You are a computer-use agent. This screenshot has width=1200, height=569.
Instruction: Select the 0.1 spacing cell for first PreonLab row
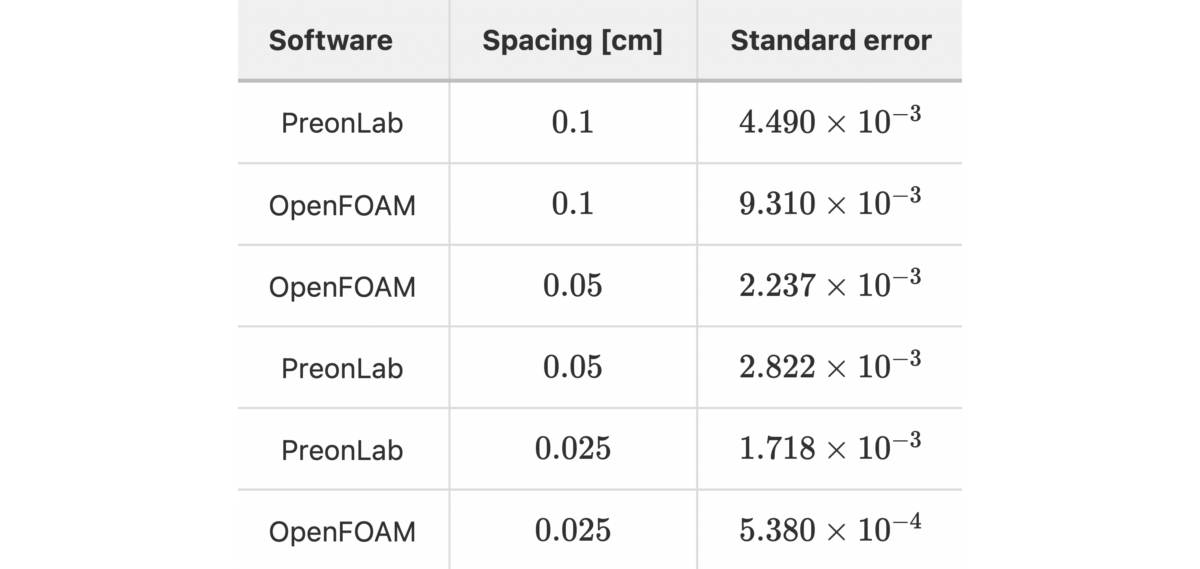point(572,122)
